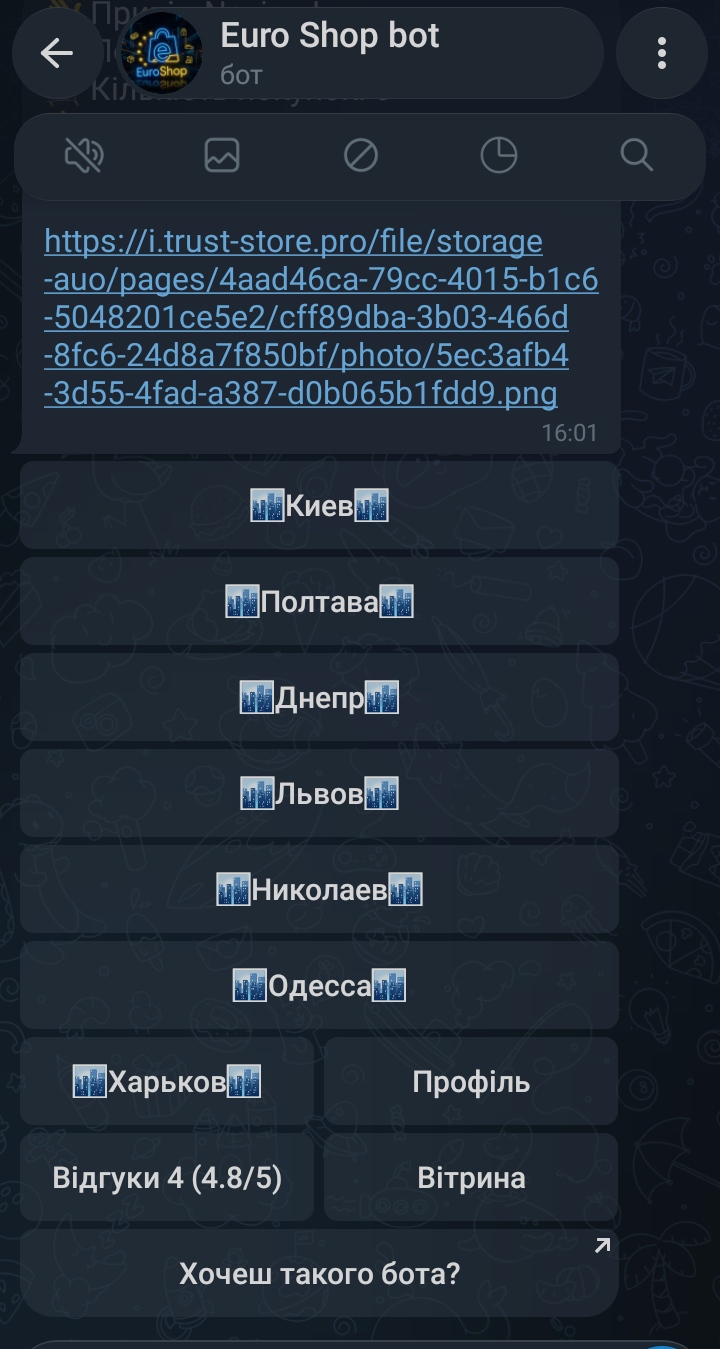The image size is (720, 1349).
Task: Toggle mute notifications speaker icon
Action: 84,155
